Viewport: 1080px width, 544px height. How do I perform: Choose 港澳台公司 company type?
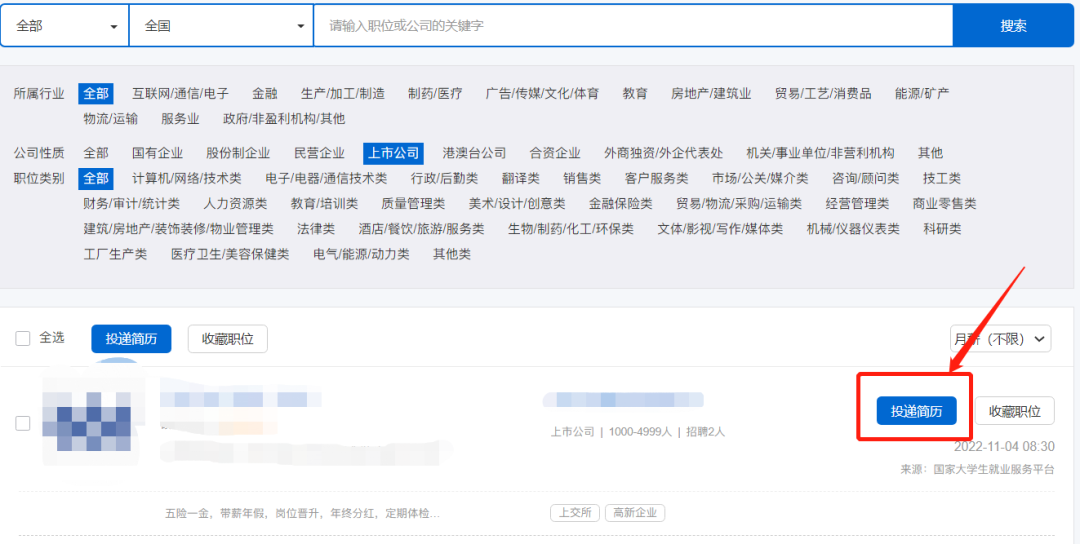point(475,153)
